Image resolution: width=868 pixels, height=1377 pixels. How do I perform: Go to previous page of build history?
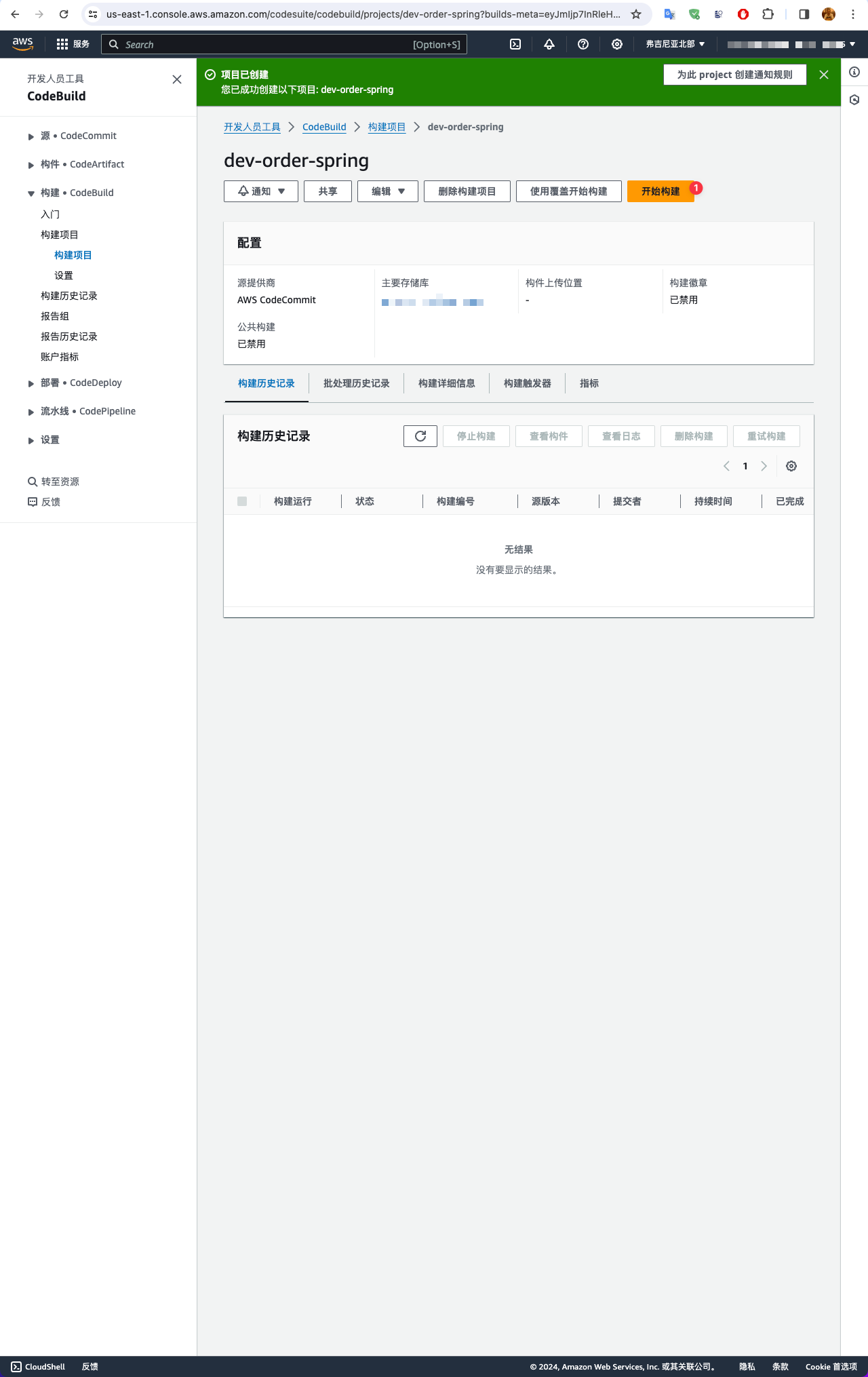[726, 466]
